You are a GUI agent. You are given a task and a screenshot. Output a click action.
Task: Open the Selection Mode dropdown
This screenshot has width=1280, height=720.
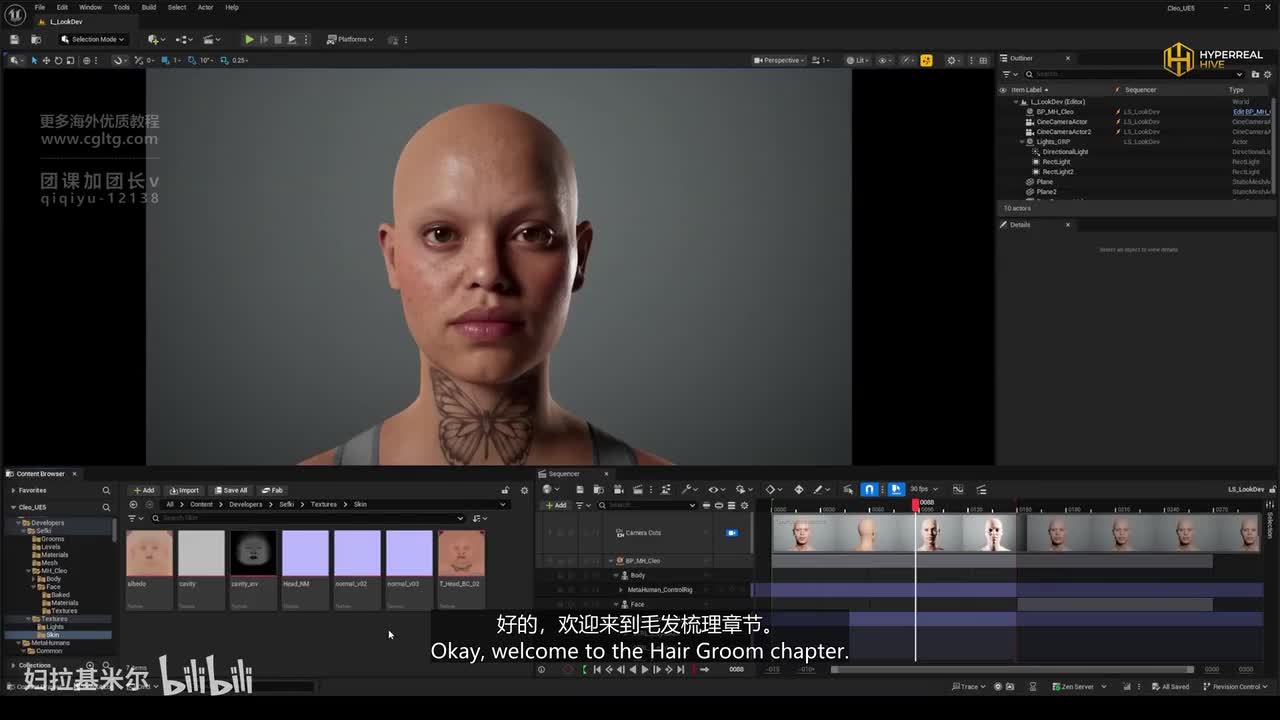click(x=92, y=39)
